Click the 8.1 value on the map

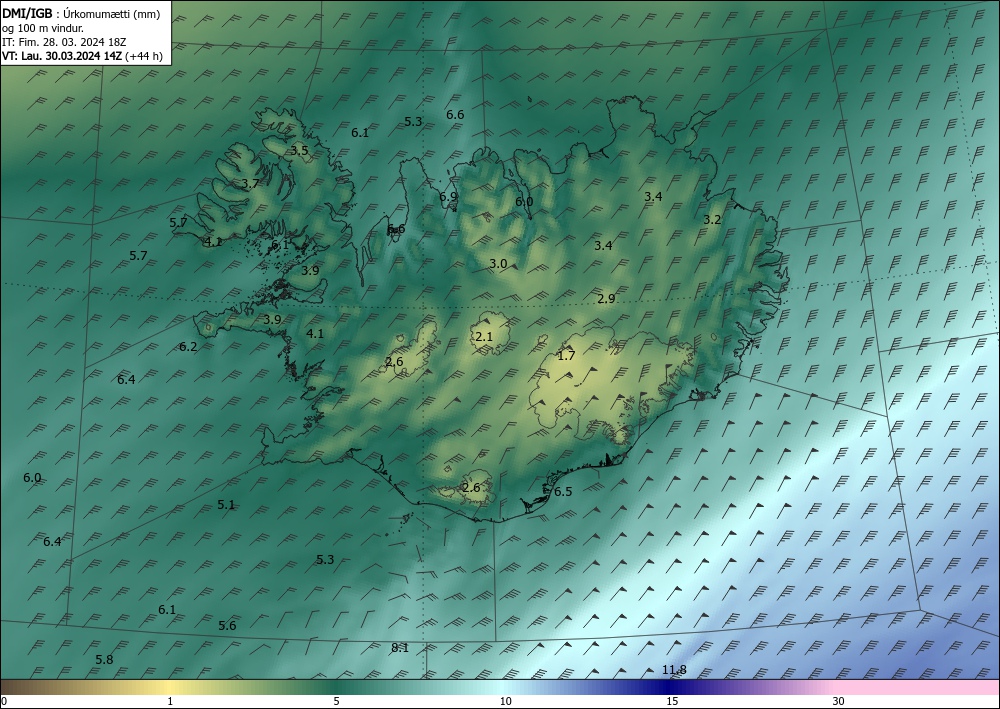[400, 648]
